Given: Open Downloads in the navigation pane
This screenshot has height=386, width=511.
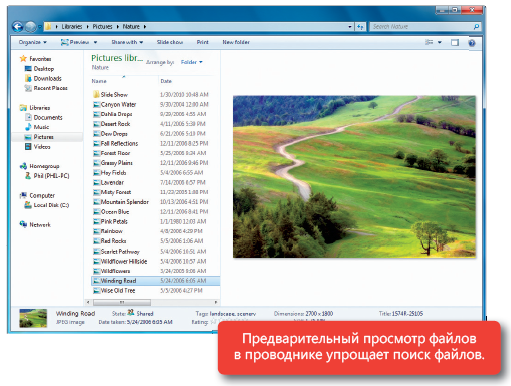Looking at the screenshot, I should [43, 79].
